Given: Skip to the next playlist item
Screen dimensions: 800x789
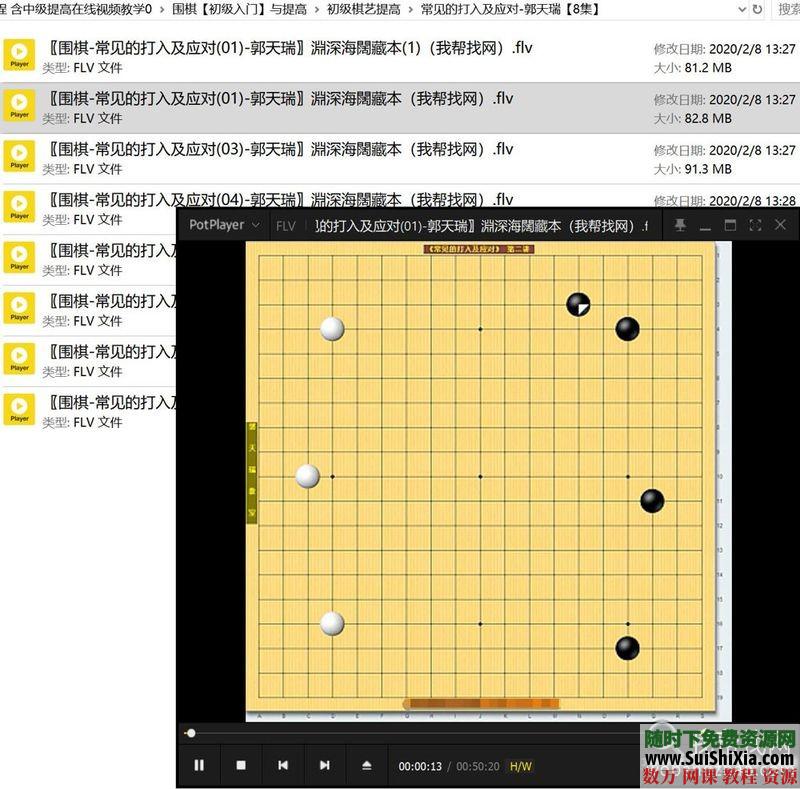Looking at the screenshot, I should (x=325, y=765).
